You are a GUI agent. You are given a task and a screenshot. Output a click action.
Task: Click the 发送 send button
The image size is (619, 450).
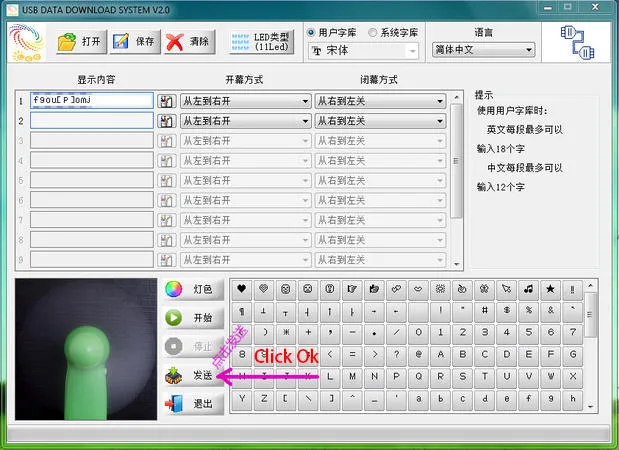pos(193,375)
